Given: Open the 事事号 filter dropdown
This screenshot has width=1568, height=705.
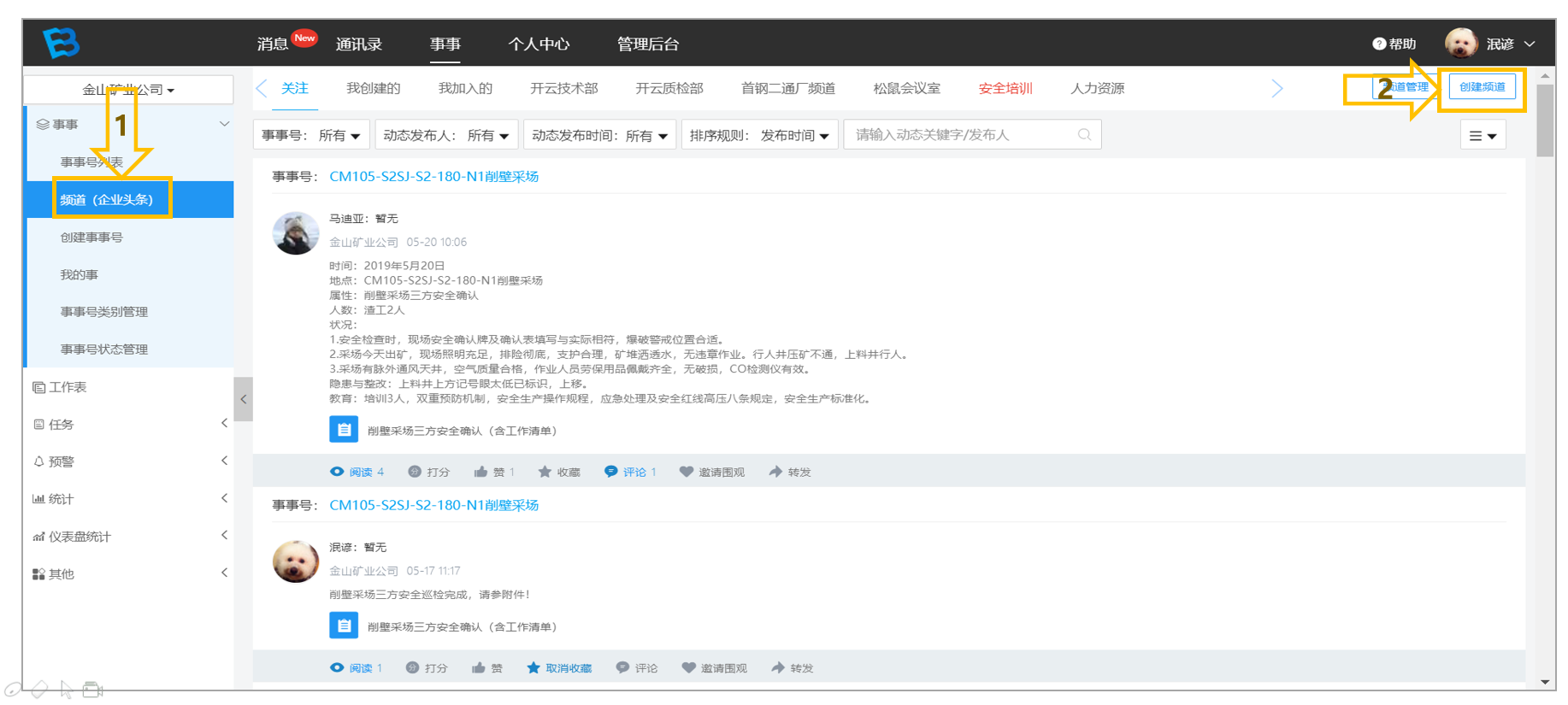Looking at the screenshot, I should coord(311,135).
